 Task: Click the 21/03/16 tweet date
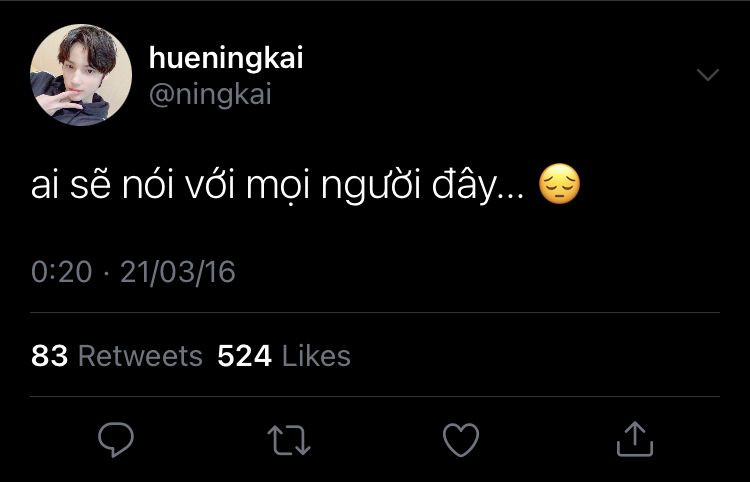tap(178, 272)
